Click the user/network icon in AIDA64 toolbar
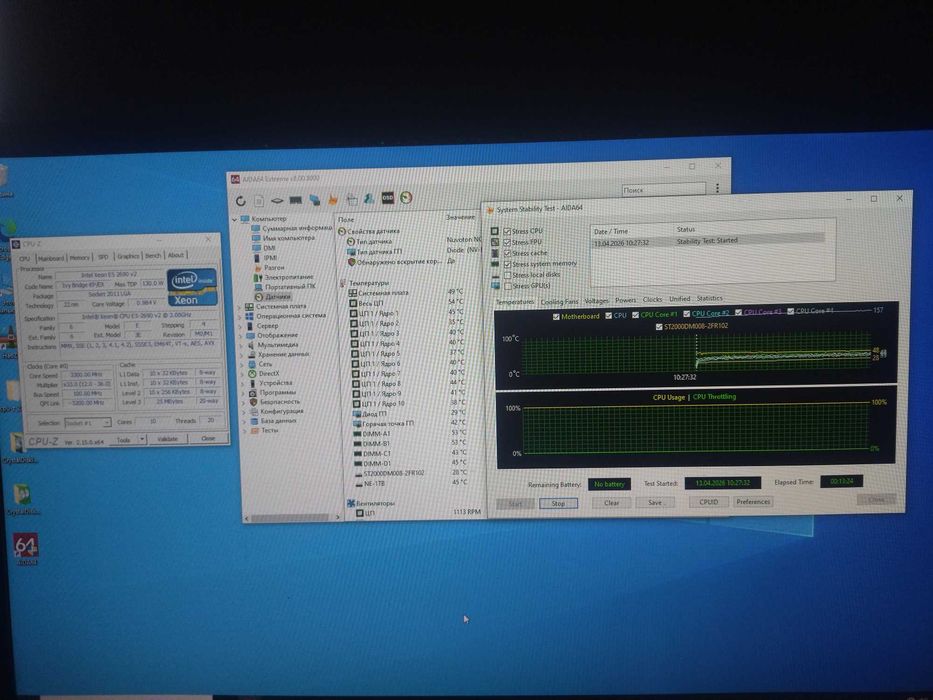The height and width of the screenshot is (700, 933). (x=369, y=198)
